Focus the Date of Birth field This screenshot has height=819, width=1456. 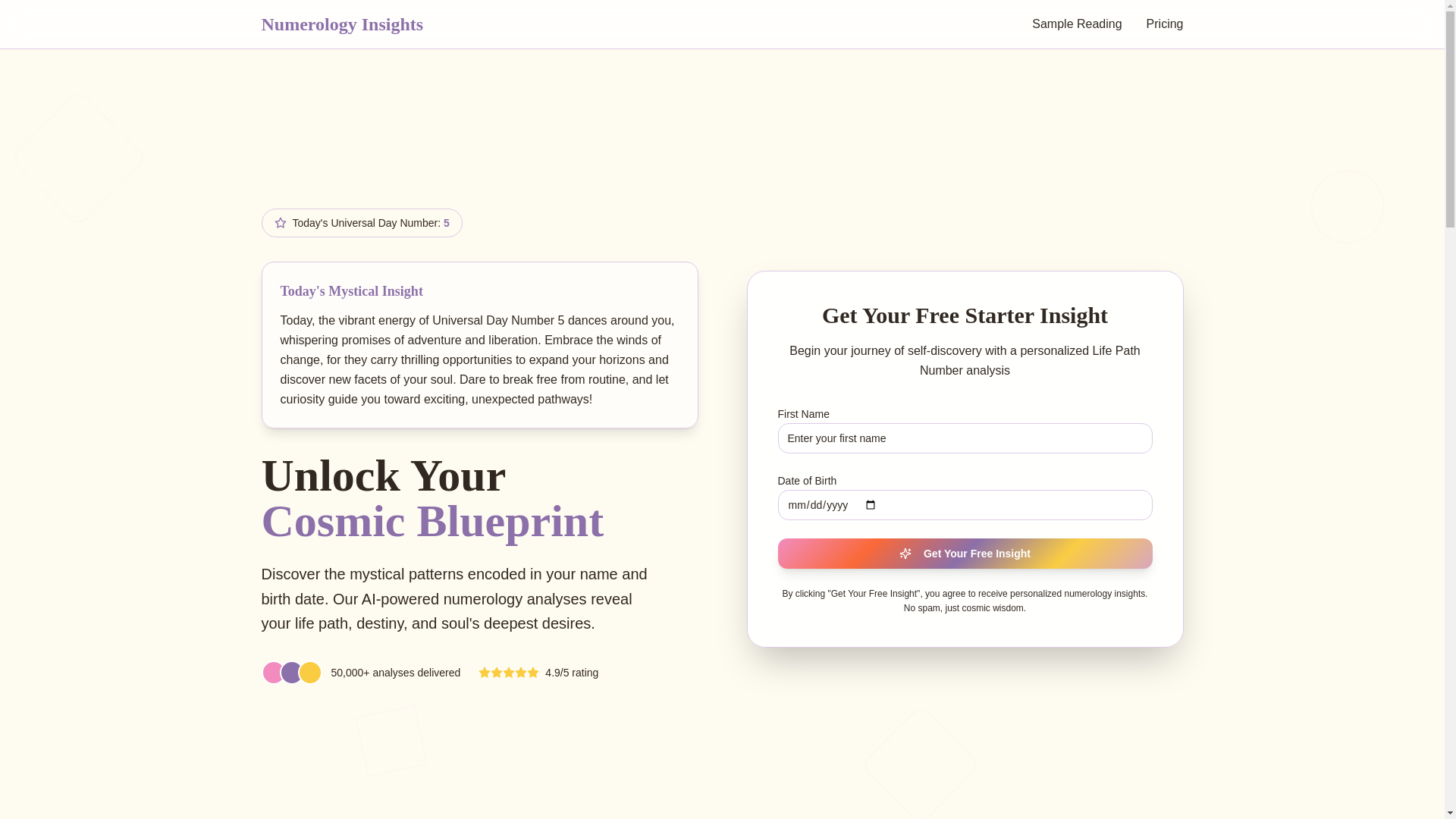(x=965, y=505)
